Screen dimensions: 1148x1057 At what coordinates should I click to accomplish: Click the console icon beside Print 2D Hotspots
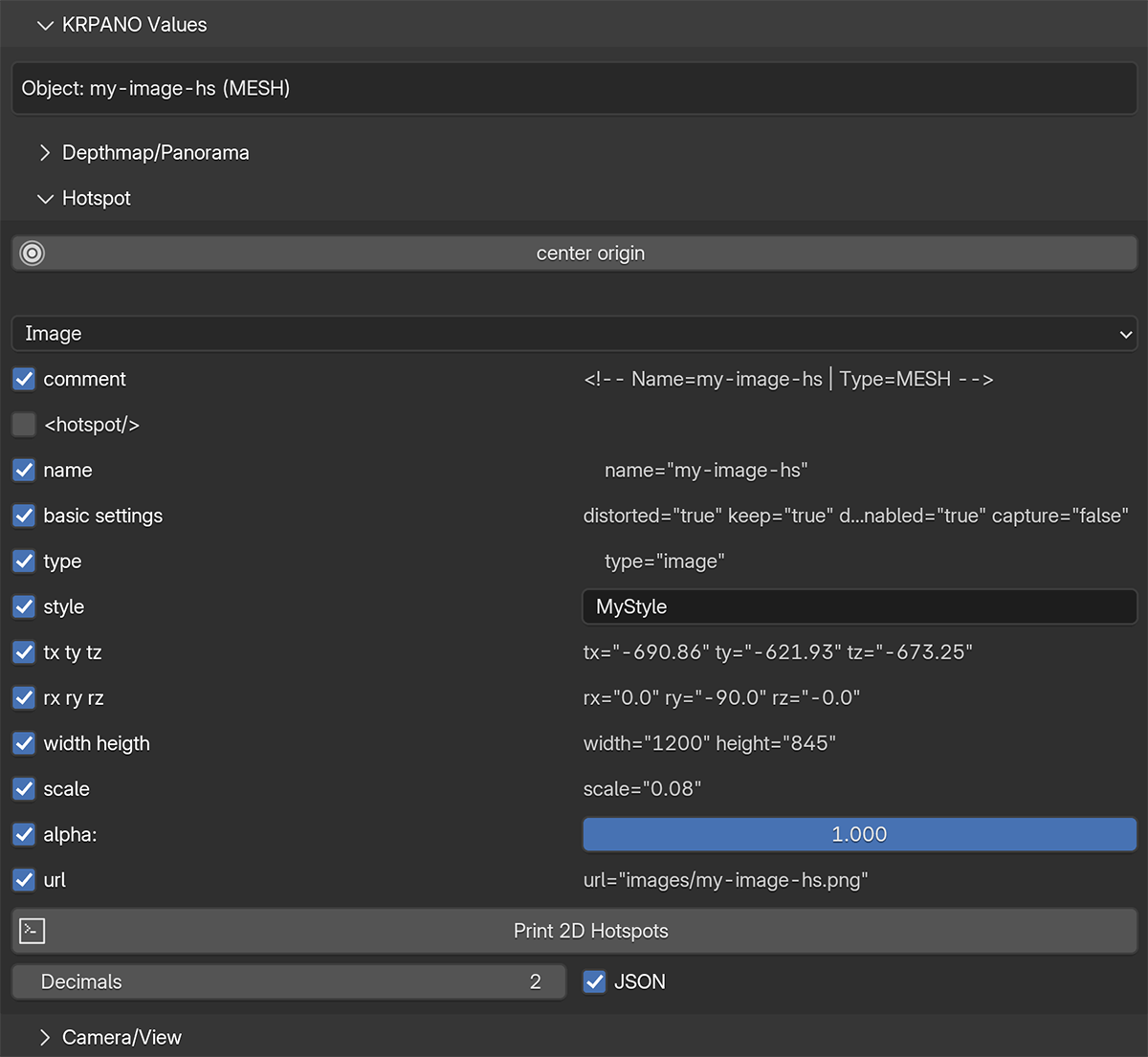(x=33, y=931)
